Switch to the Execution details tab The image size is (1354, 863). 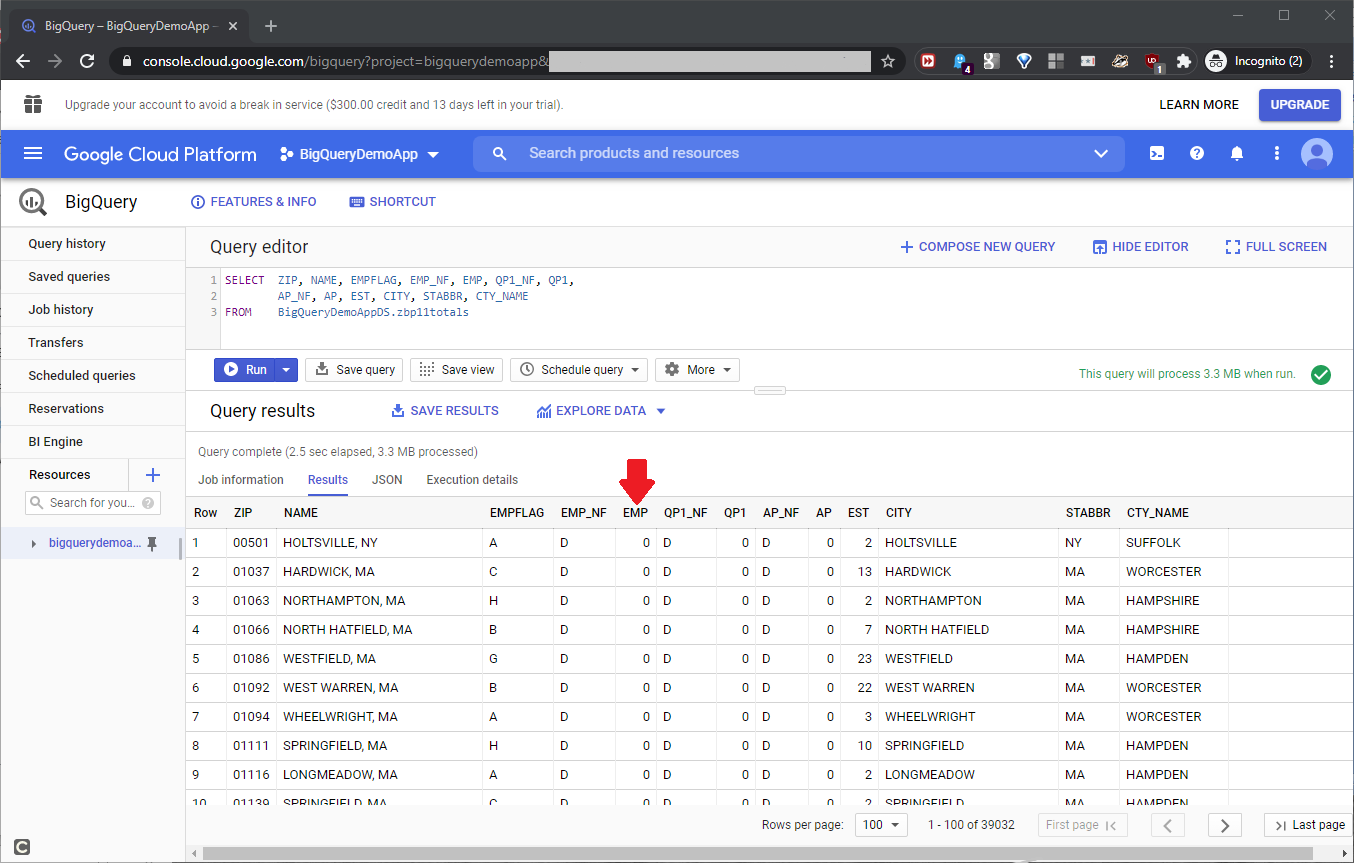[472, 480]
